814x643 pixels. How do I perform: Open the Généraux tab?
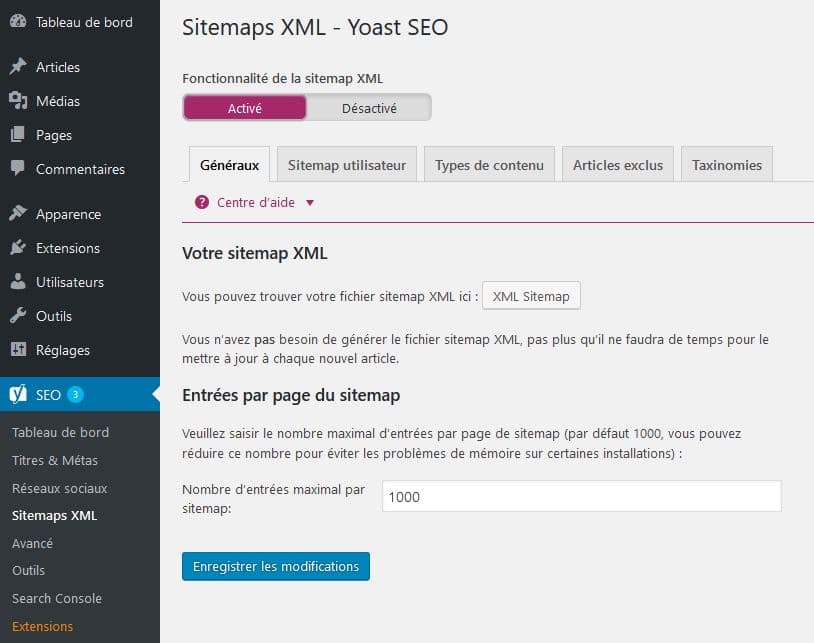coord(229,165)
